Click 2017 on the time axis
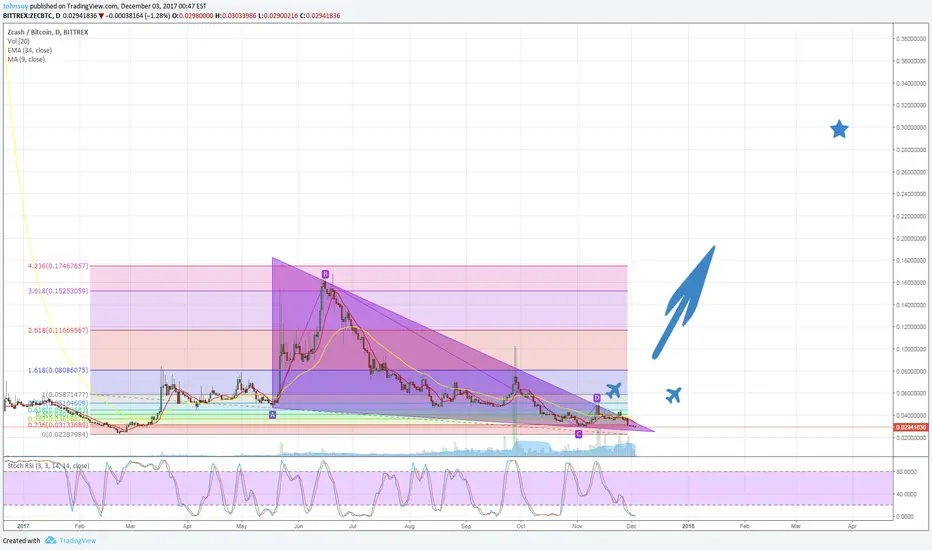The image size is (932, 550). (23, 526)
